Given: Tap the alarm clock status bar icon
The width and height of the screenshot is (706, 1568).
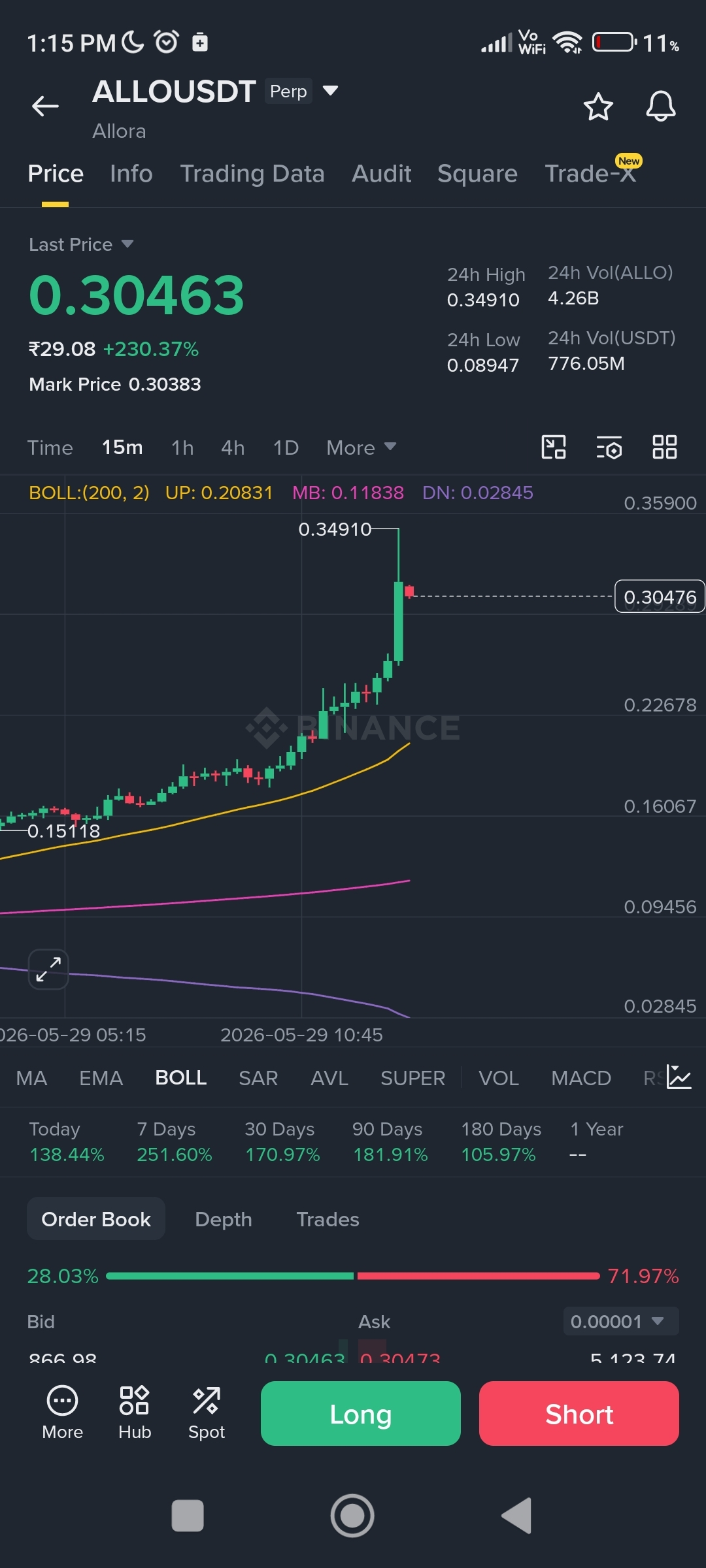Looking at the screenshot, I should click(x=166, y=42).
